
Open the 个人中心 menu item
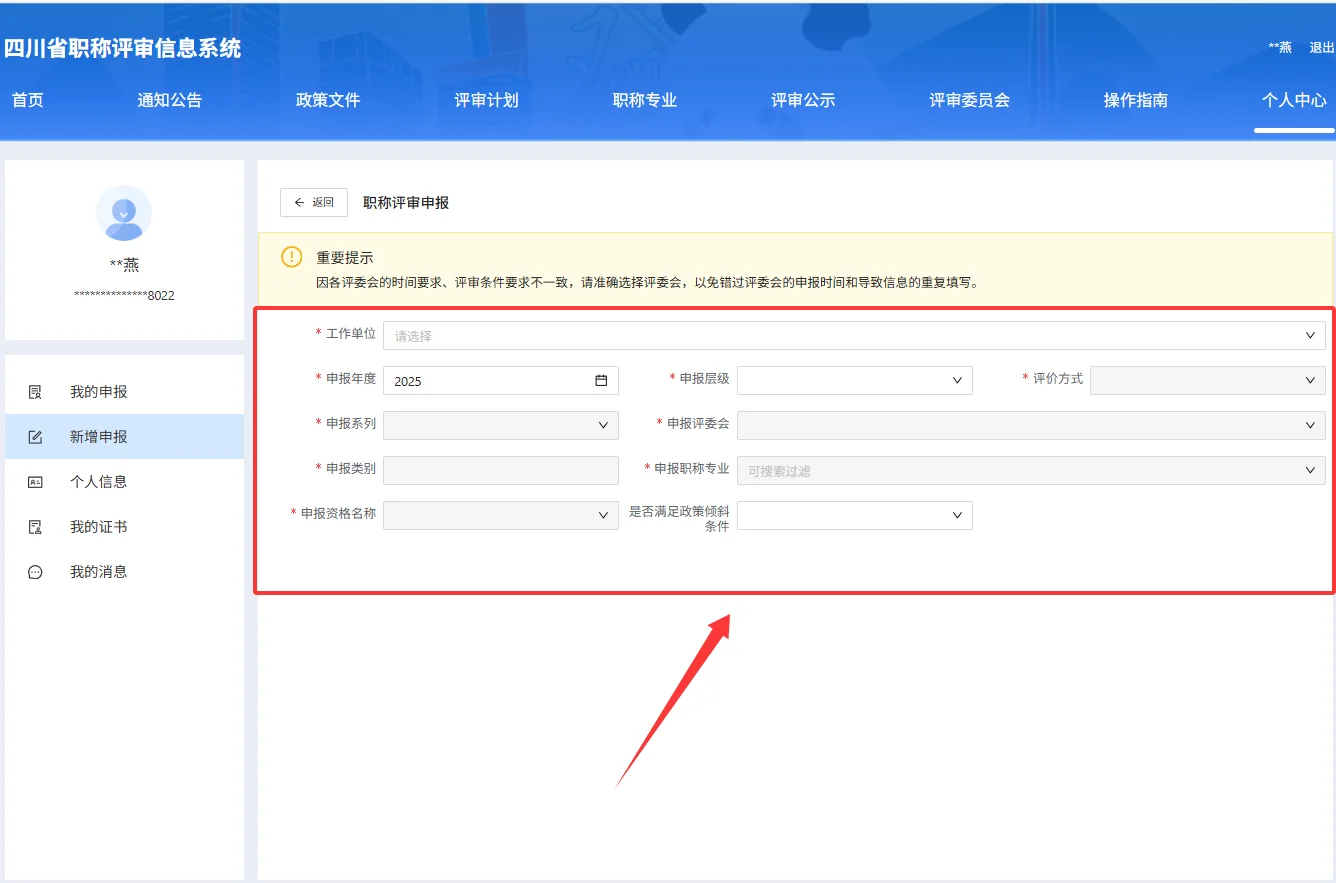[x=1295, y=100]
